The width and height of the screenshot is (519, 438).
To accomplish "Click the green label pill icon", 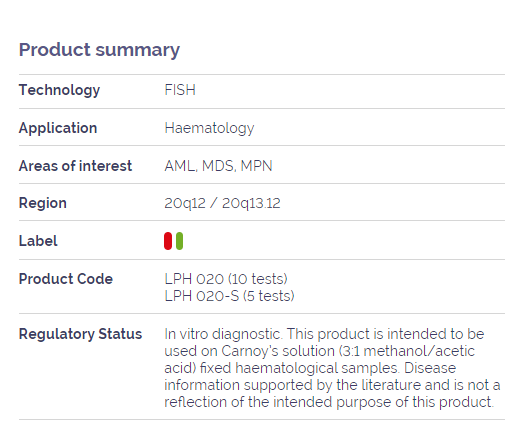I will click(x=179, y=241).
